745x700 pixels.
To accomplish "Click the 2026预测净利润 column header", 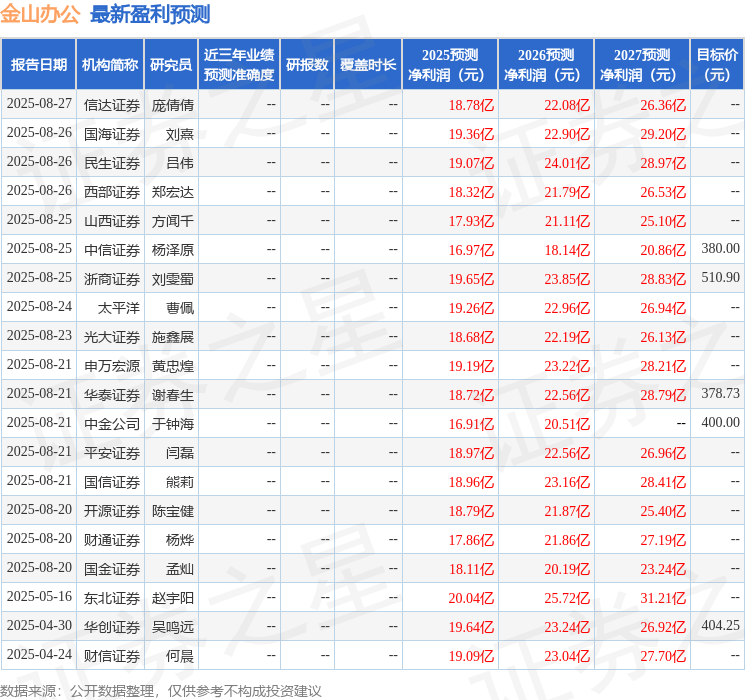I will pyautogui.click(x=546, y=65).
